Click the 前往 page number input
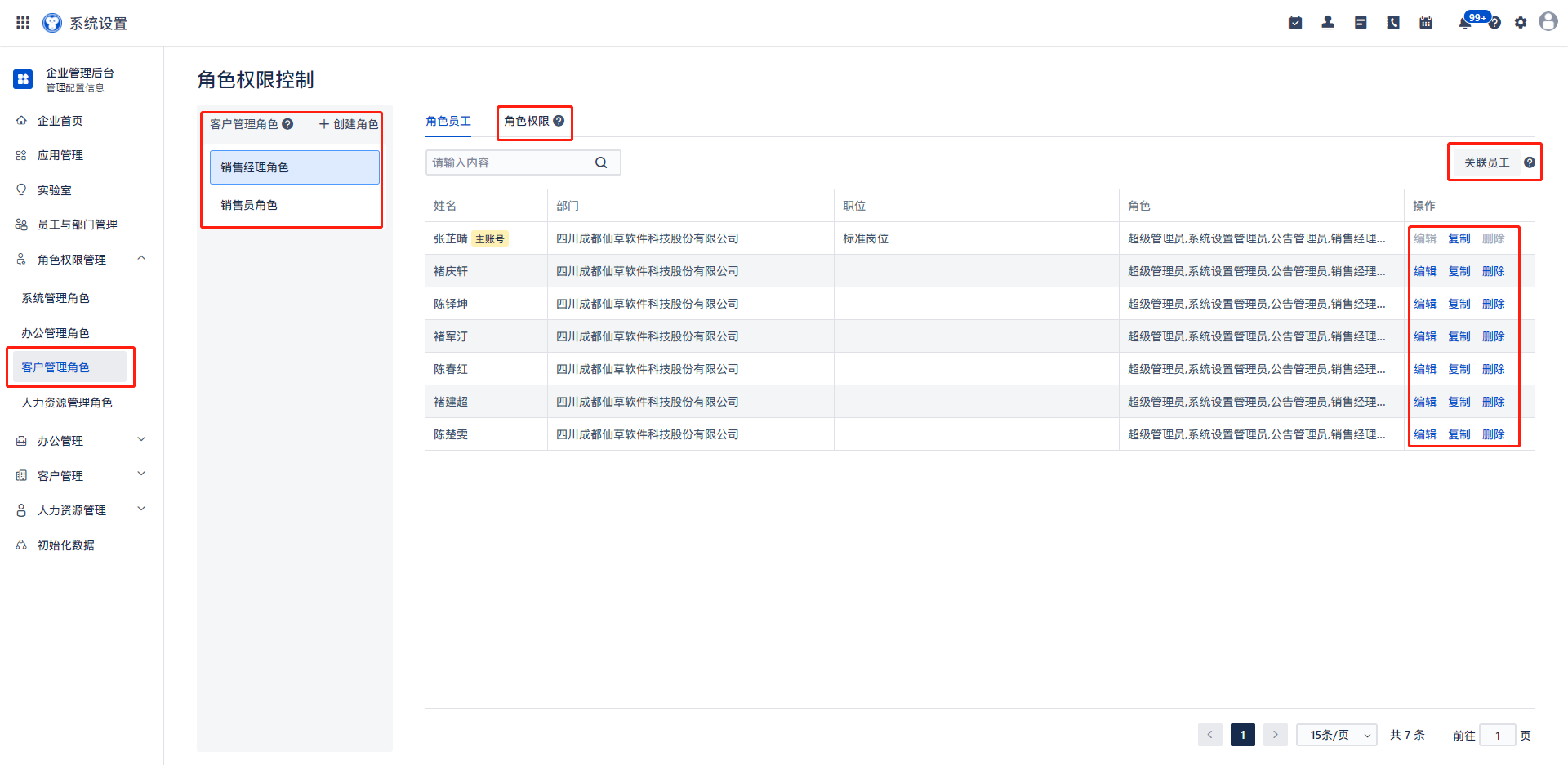Image resolution: width=1568 pixels, height=765 pixels. click(x=1498, y=735)
